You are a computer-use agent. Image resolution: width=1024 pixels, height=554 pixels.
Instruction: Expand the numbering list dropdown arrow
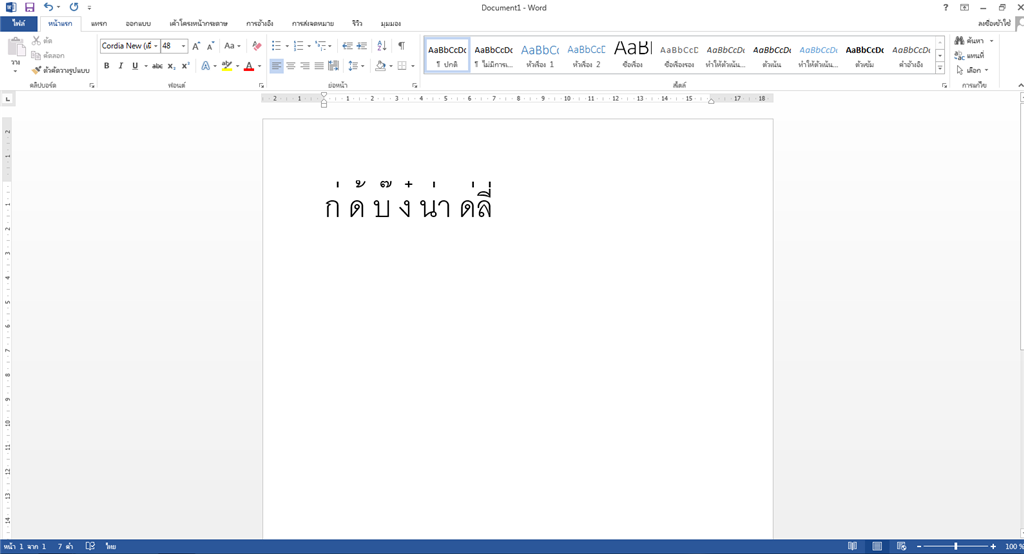(309, 46)
